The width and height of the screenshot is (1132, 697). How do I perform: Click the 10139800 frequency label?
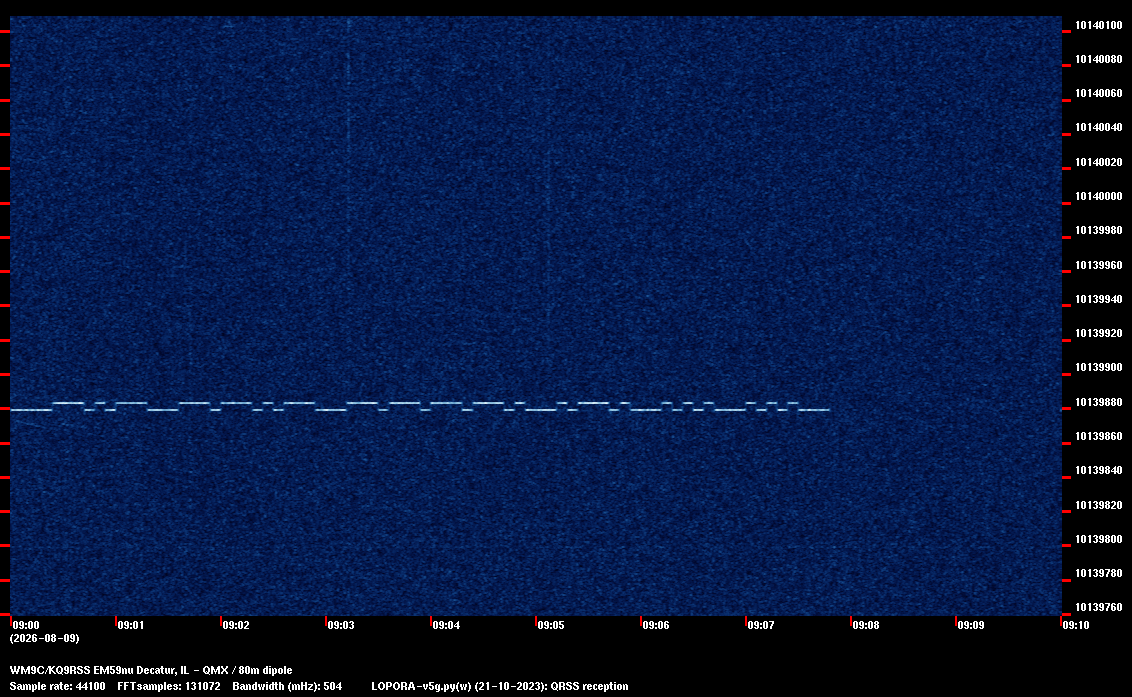(1099, 539)
